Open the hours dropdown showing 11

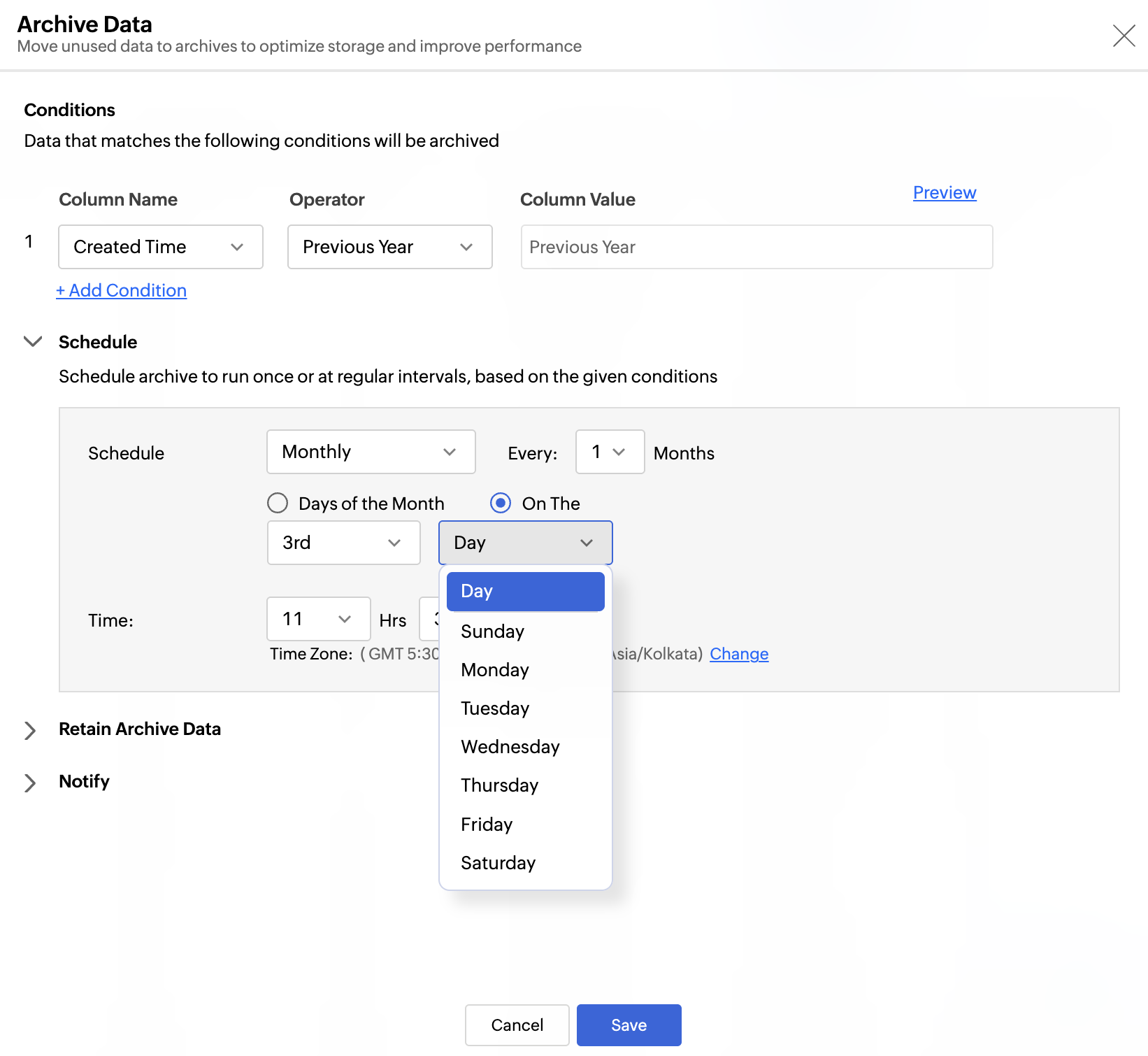[x=318, y=619]
